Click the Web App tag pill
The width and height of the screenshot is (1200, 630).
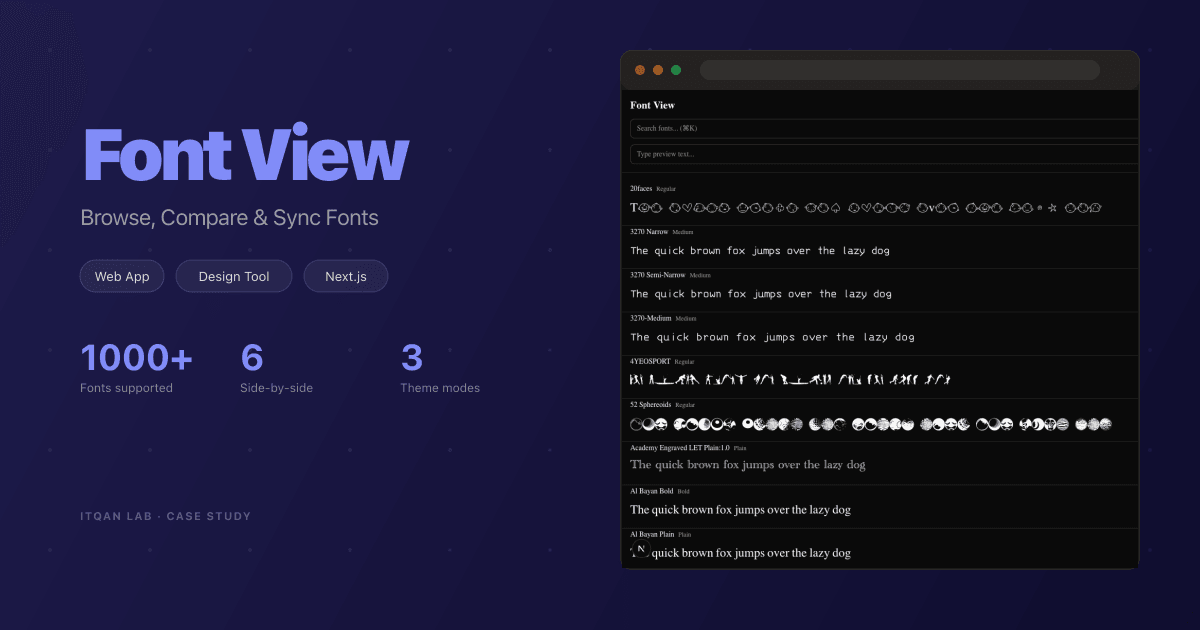pyautogui.click(x=121, y=276)
